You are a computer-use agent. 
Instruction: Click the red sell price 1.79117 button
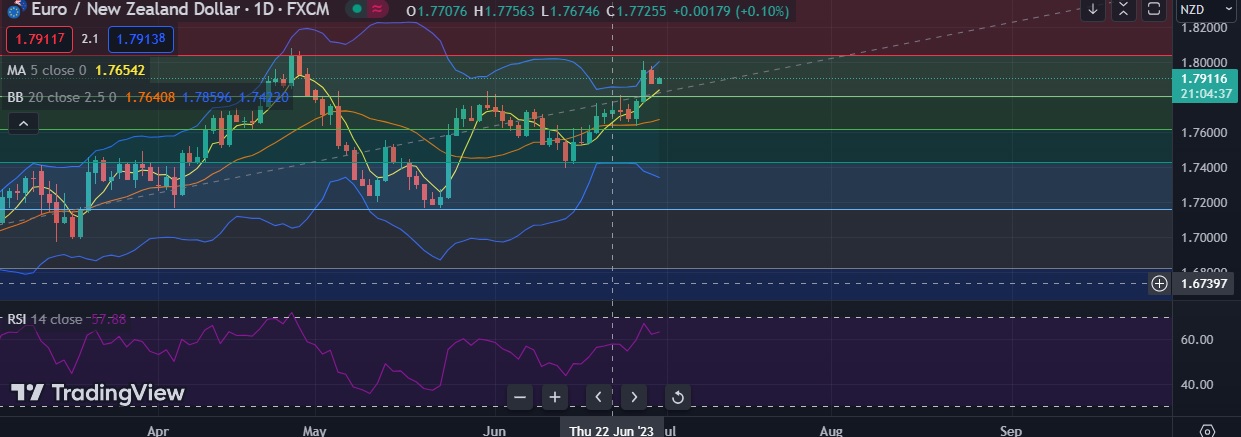pos(38,40)
